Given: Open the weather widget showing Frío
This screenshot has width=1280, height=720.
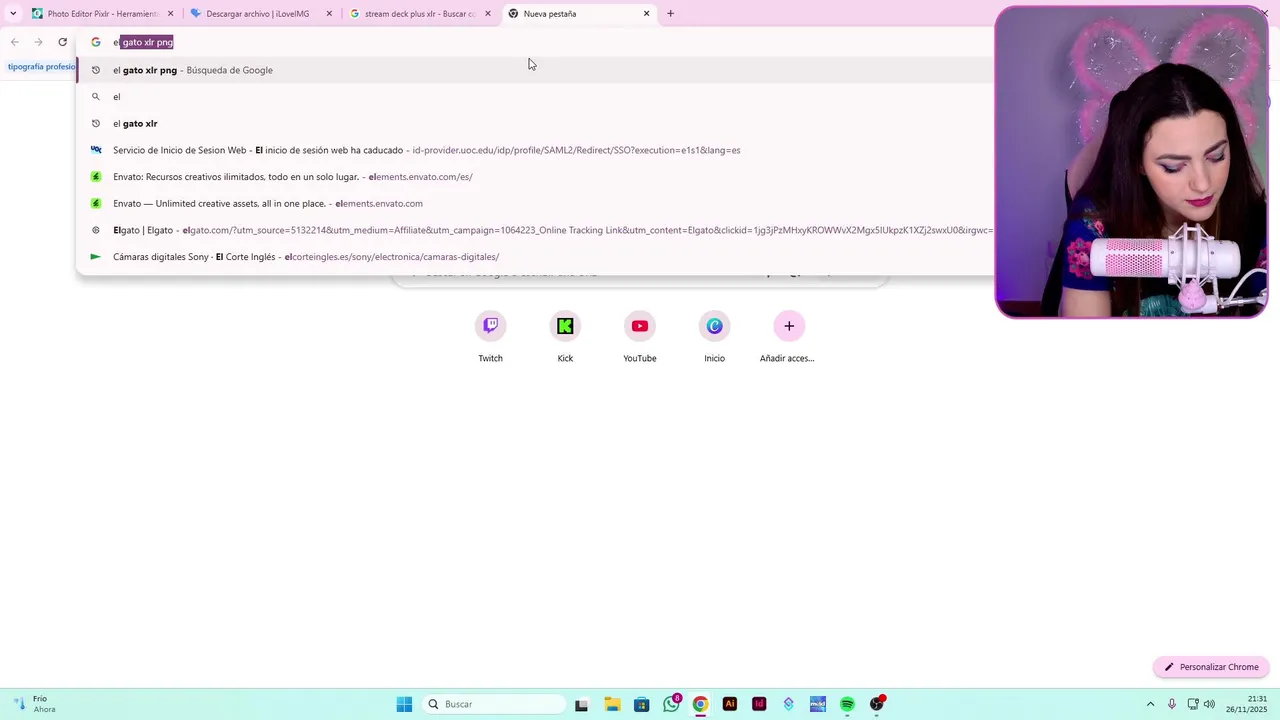Looking at the screenshot, I should click(33, 704).
